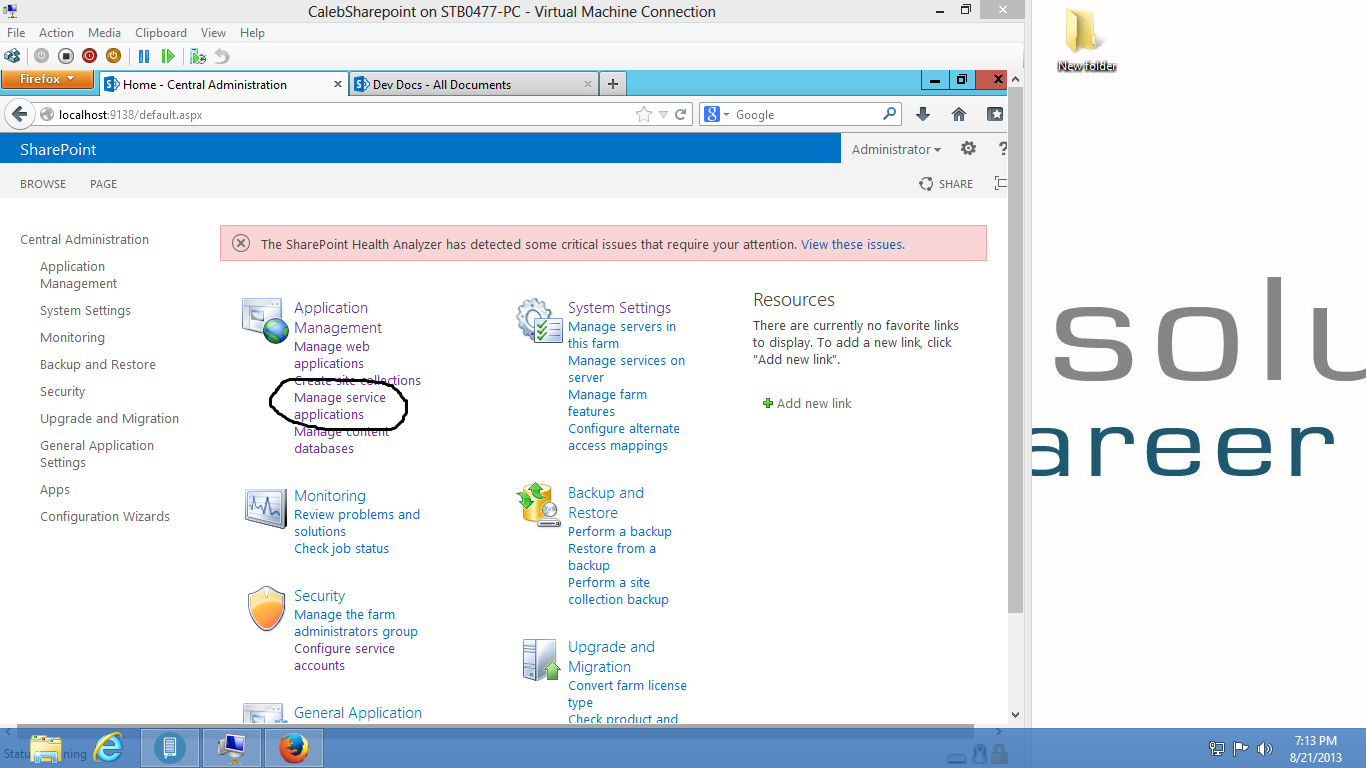Open the Media menu
Screen dimensions: 1366x768
coord(104,33)
